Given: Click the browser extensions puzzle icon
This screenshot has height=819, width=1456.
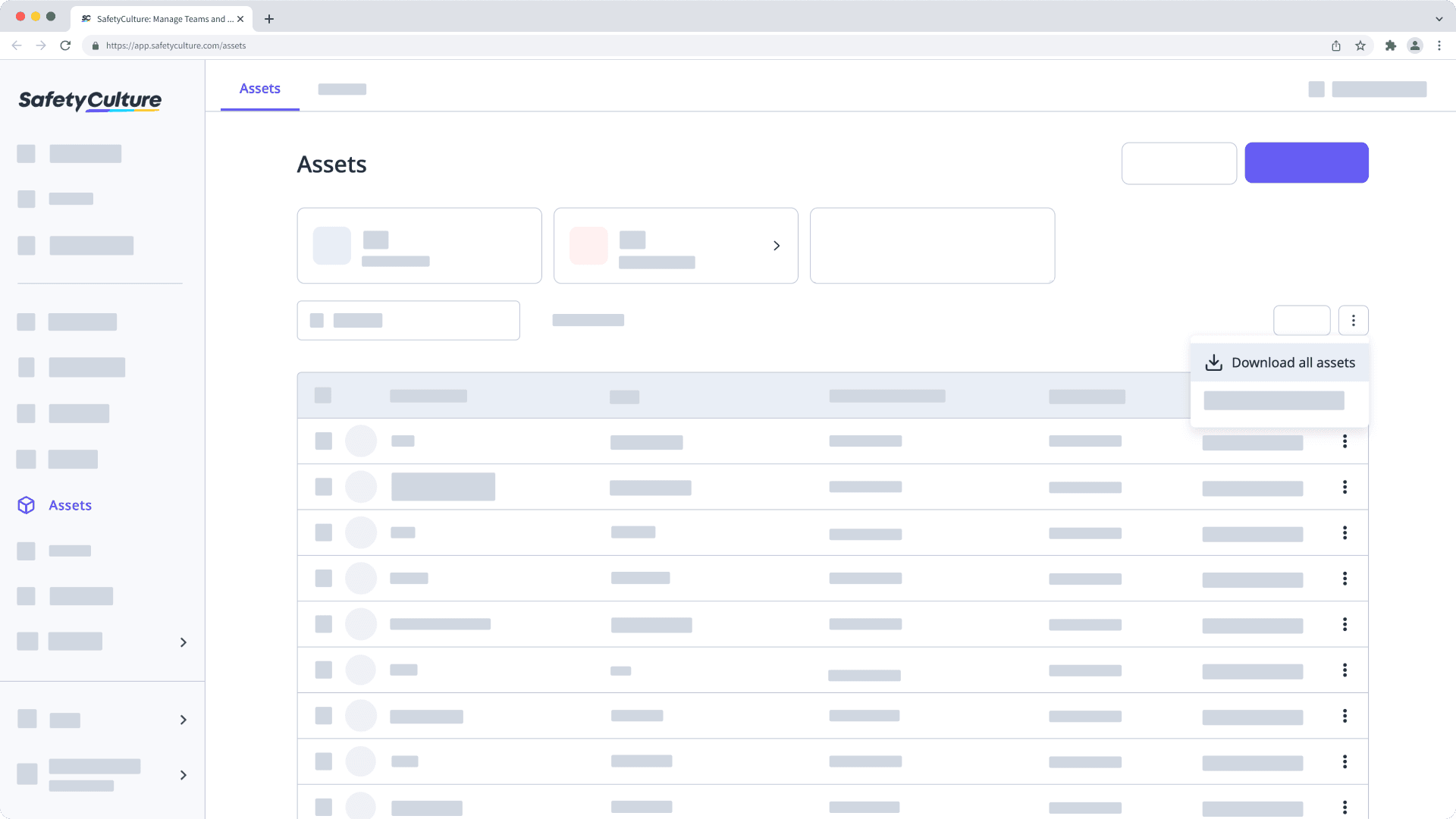Looking at the screenshot, I should [x=1392, y=45].
